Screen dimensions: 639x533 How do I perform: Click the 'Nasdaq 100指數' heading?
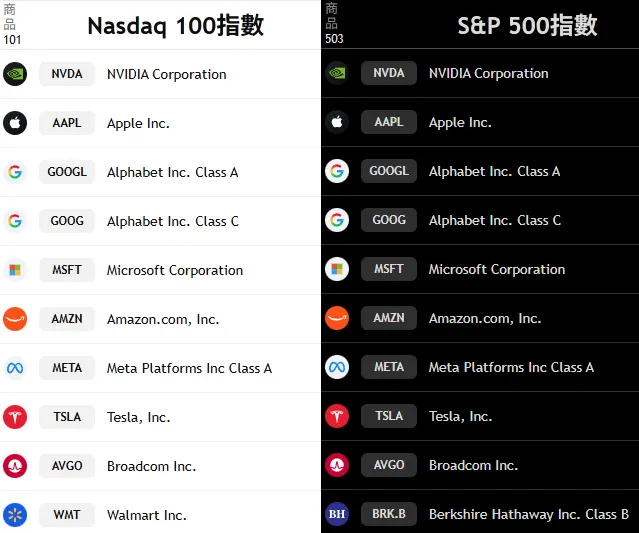point(176,26)
